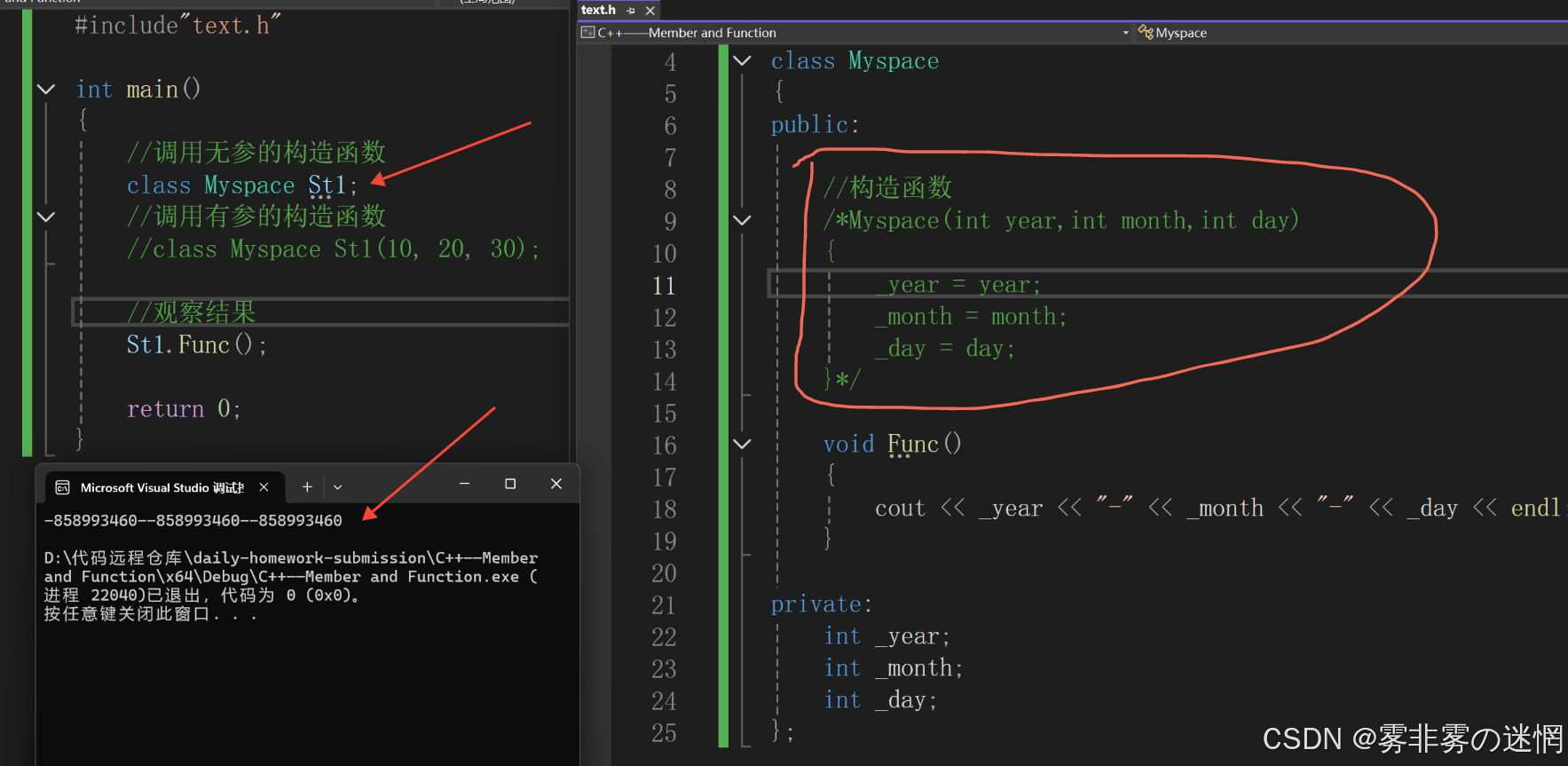Click the console icon on the terminal tab
Screen dimensions: 1568x766
click(x=63, y=487)
